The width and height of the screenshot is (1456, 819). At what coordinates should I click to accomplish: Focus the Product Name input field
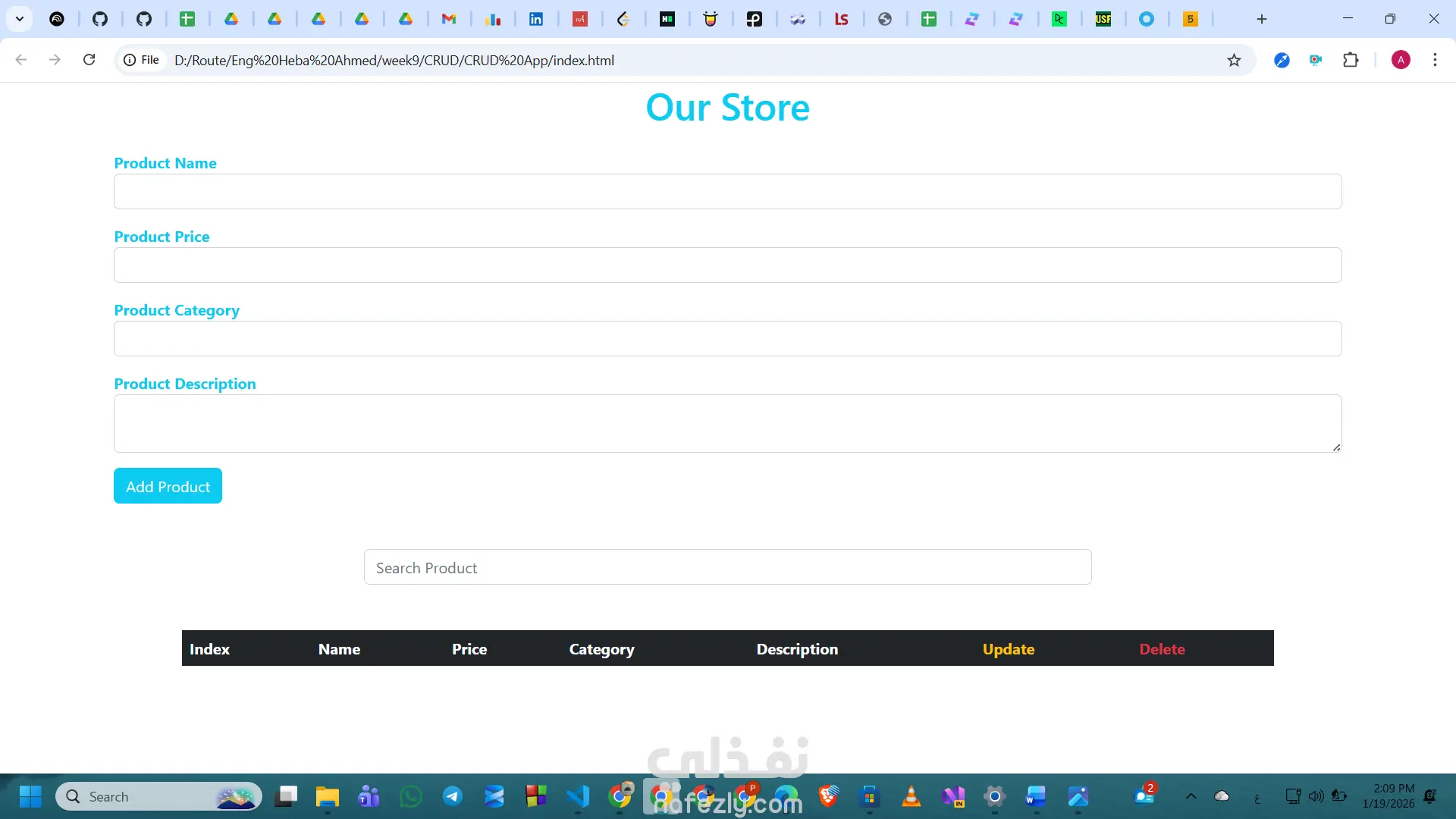tap(727, 192)
